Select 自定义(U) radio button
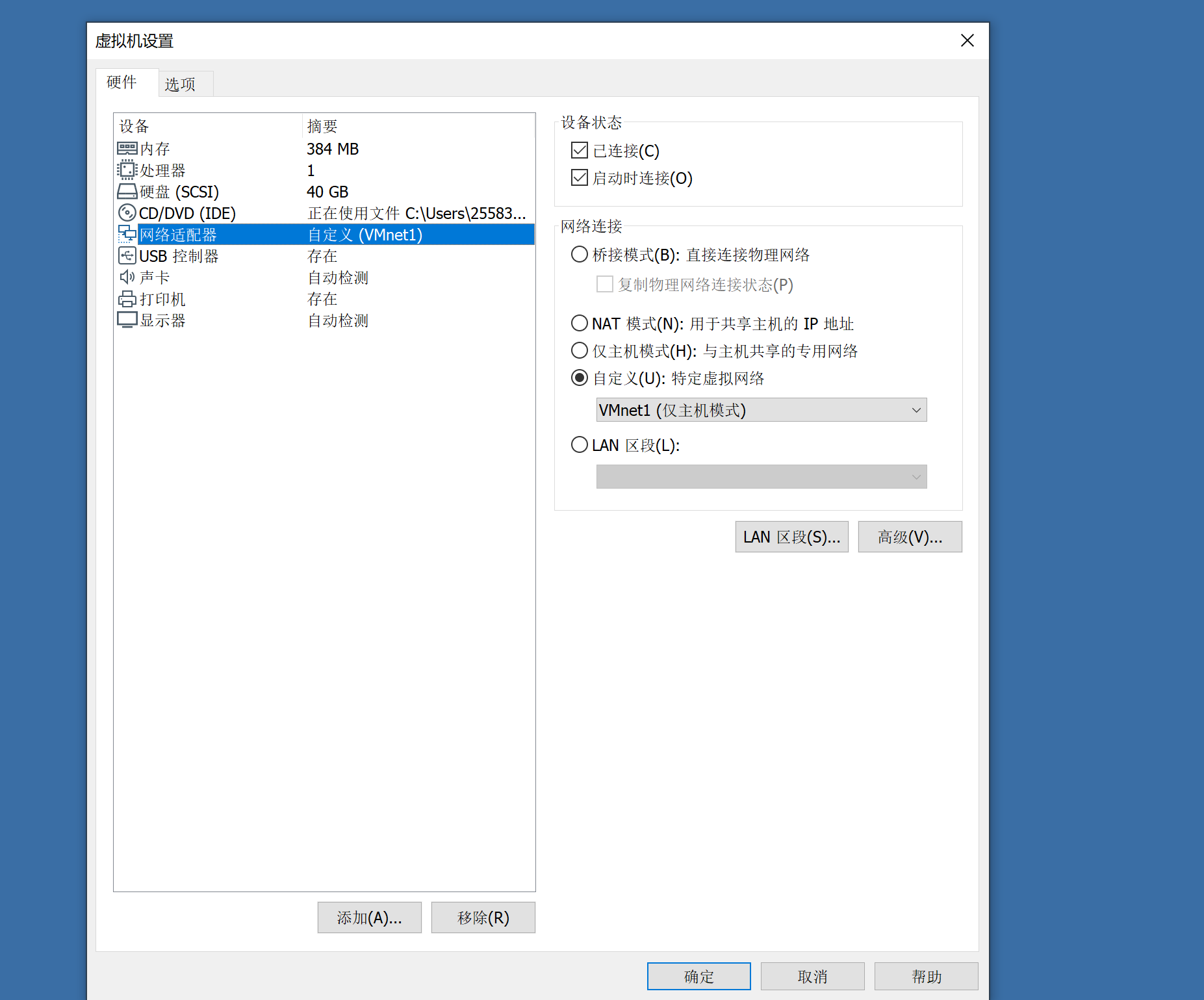Viewport: 1204px width, 1000px height. (579, 378)
